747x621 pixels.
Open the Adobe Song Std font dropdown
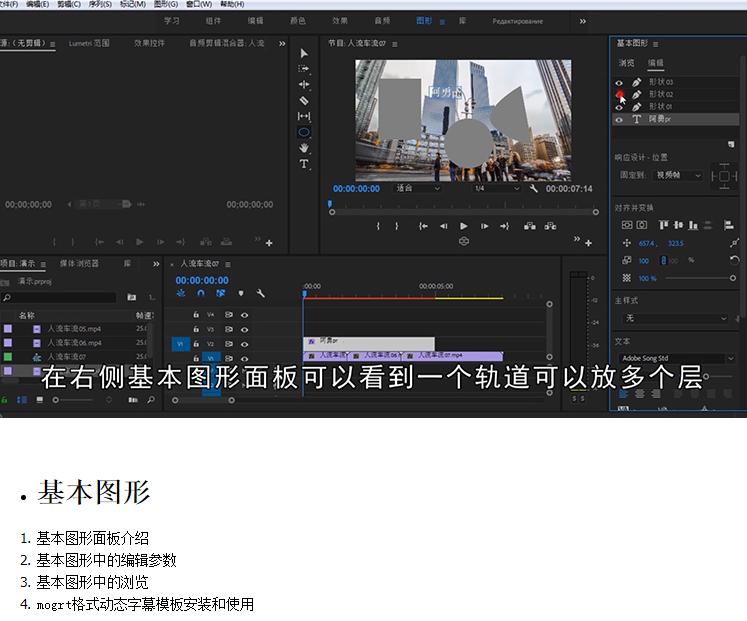[676, 358]
